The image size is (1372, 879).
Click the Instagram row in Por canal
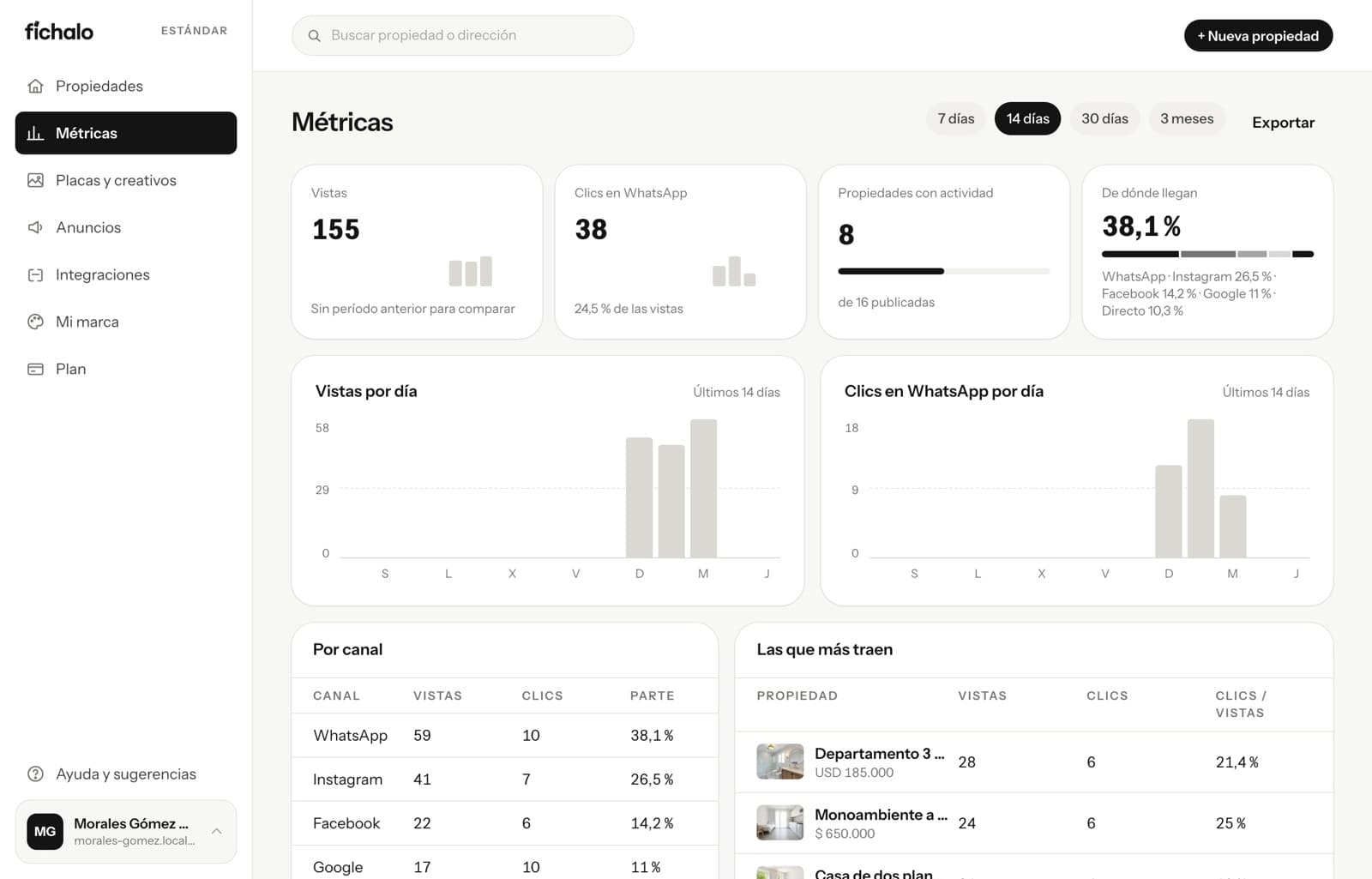click(x=505, y=779)
